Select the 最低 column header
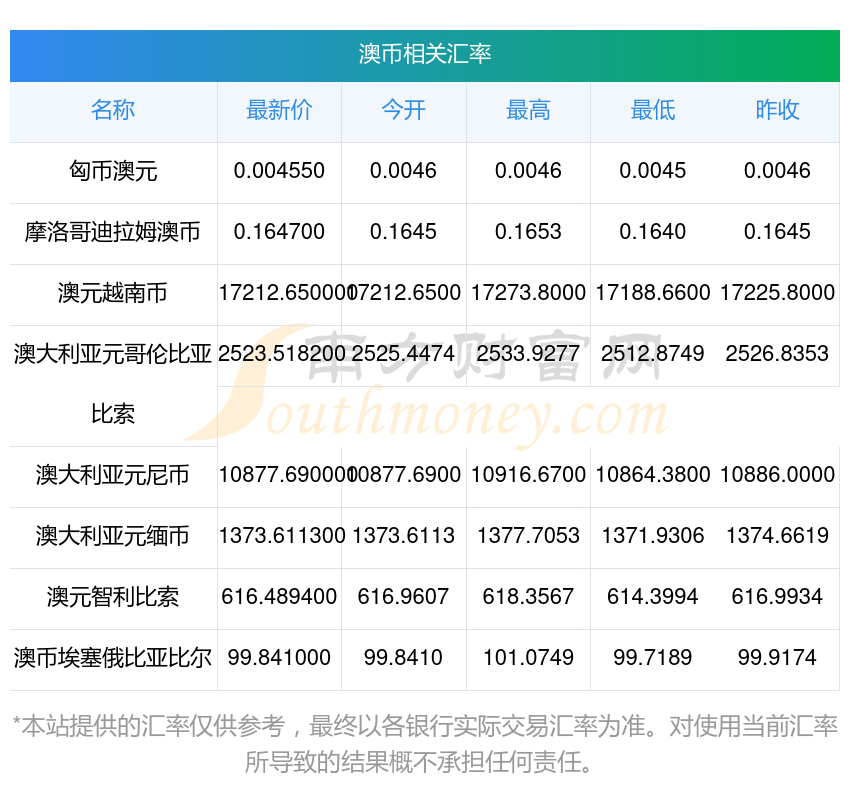850x793 pixels. point(652,111)
